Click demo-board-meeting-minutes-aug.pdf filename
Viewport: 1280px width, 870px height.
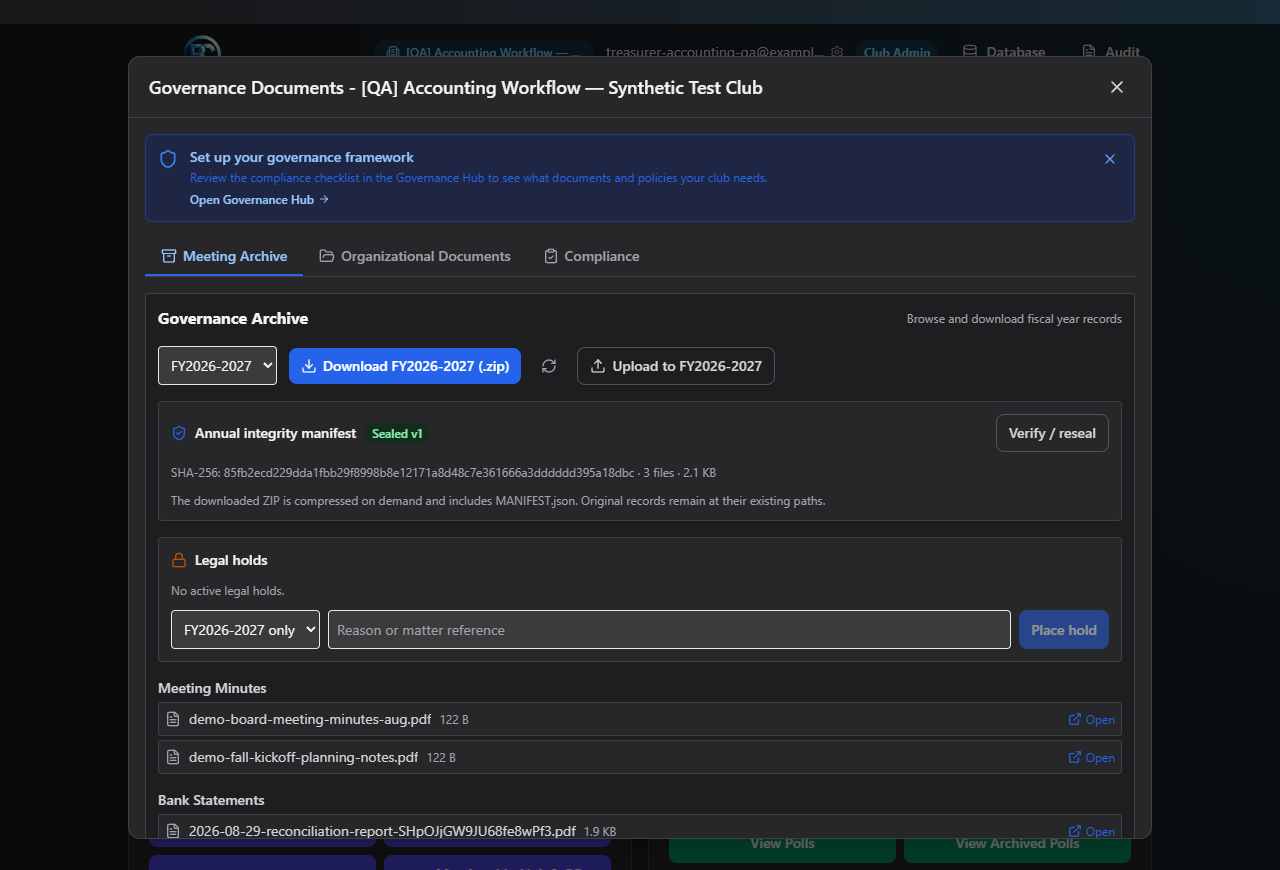pos(310,719)
